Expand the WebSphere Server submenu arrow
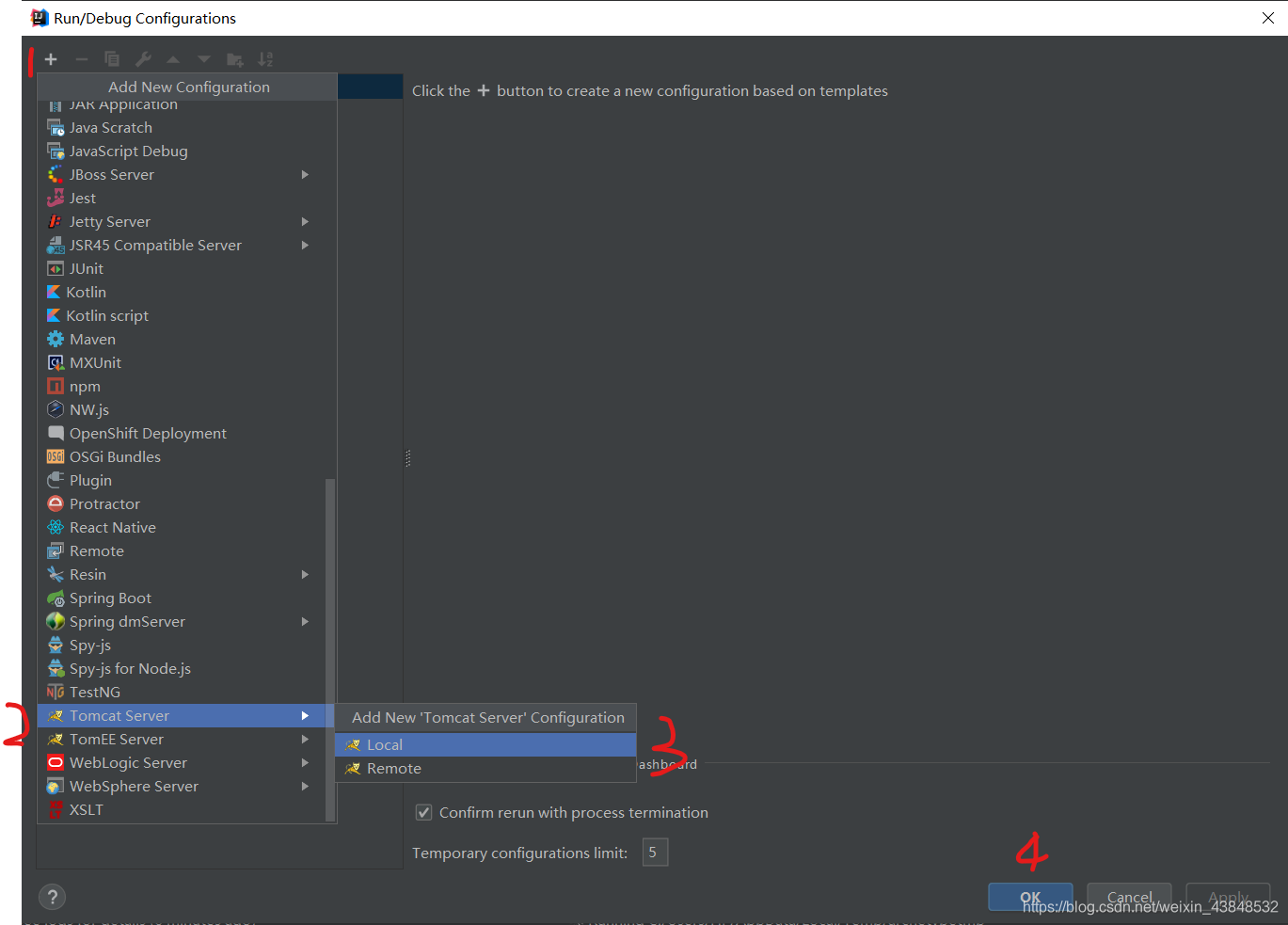This screenshot has width=1288, height=925. 305,786
